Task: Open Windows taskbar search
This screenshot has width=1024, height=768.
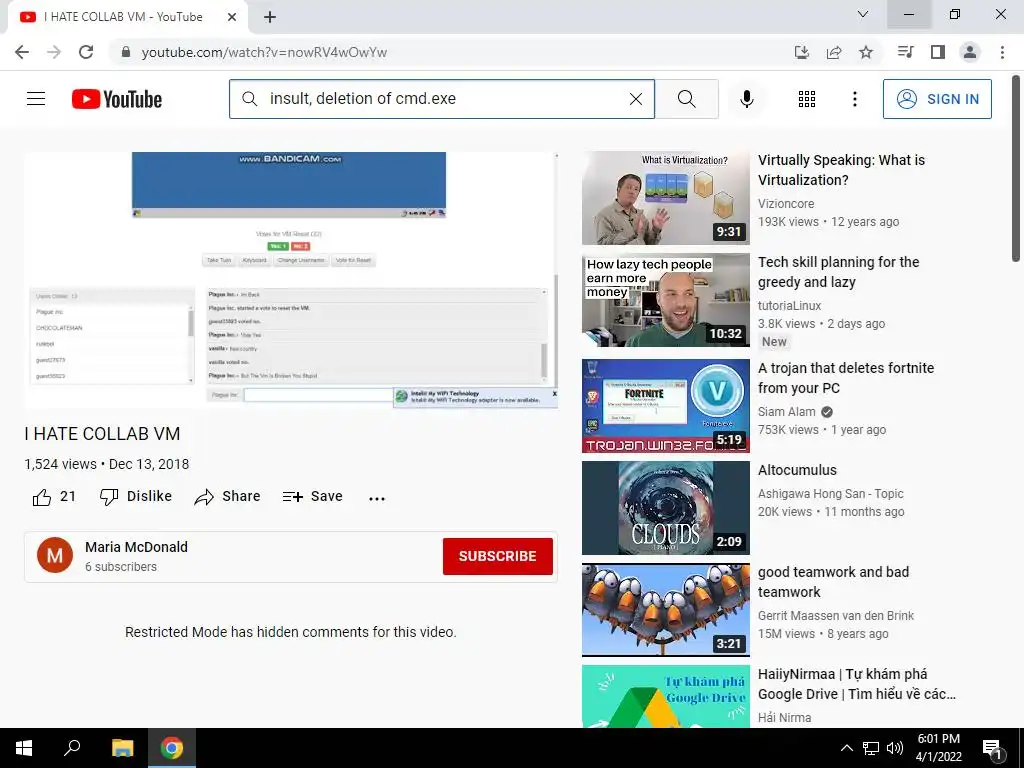Action: [72, 748]
